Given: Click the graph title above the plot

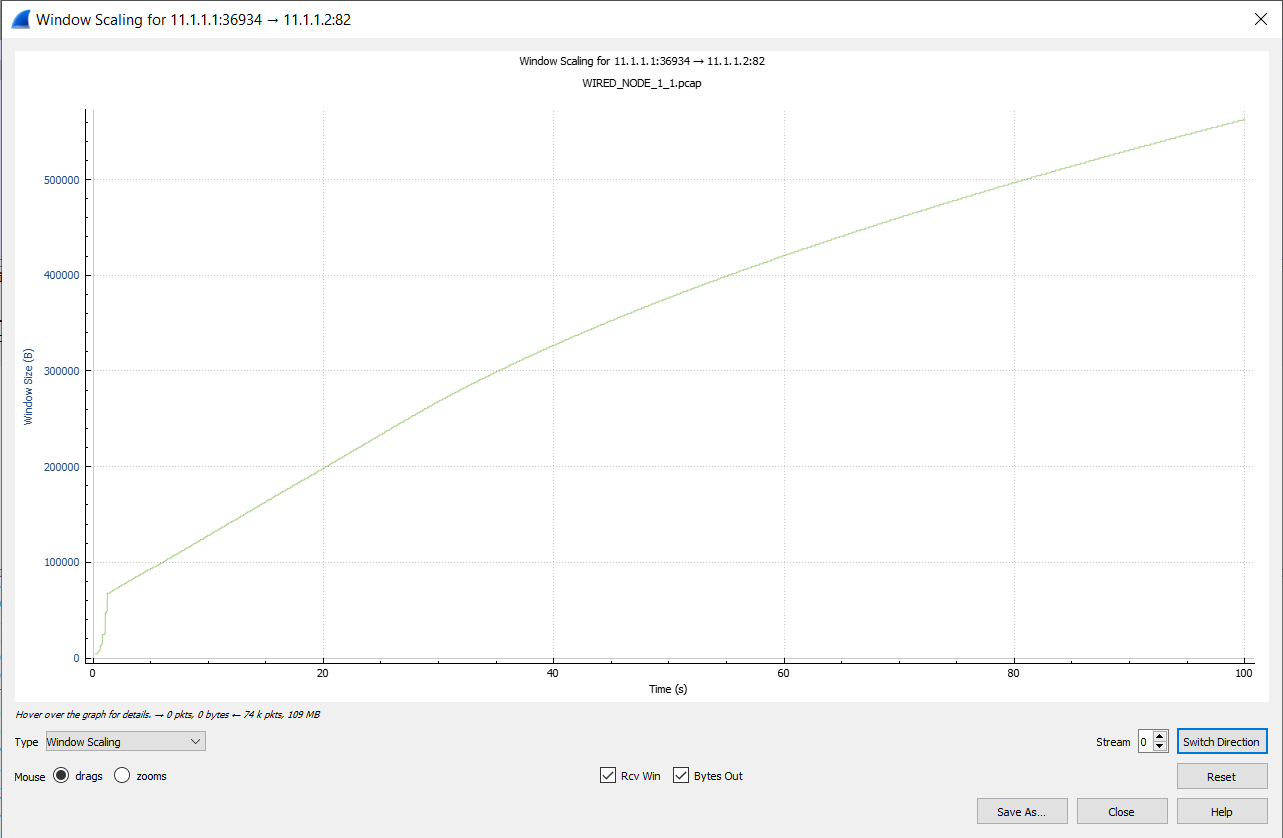Looking at the screenshot, I should 641,62.
